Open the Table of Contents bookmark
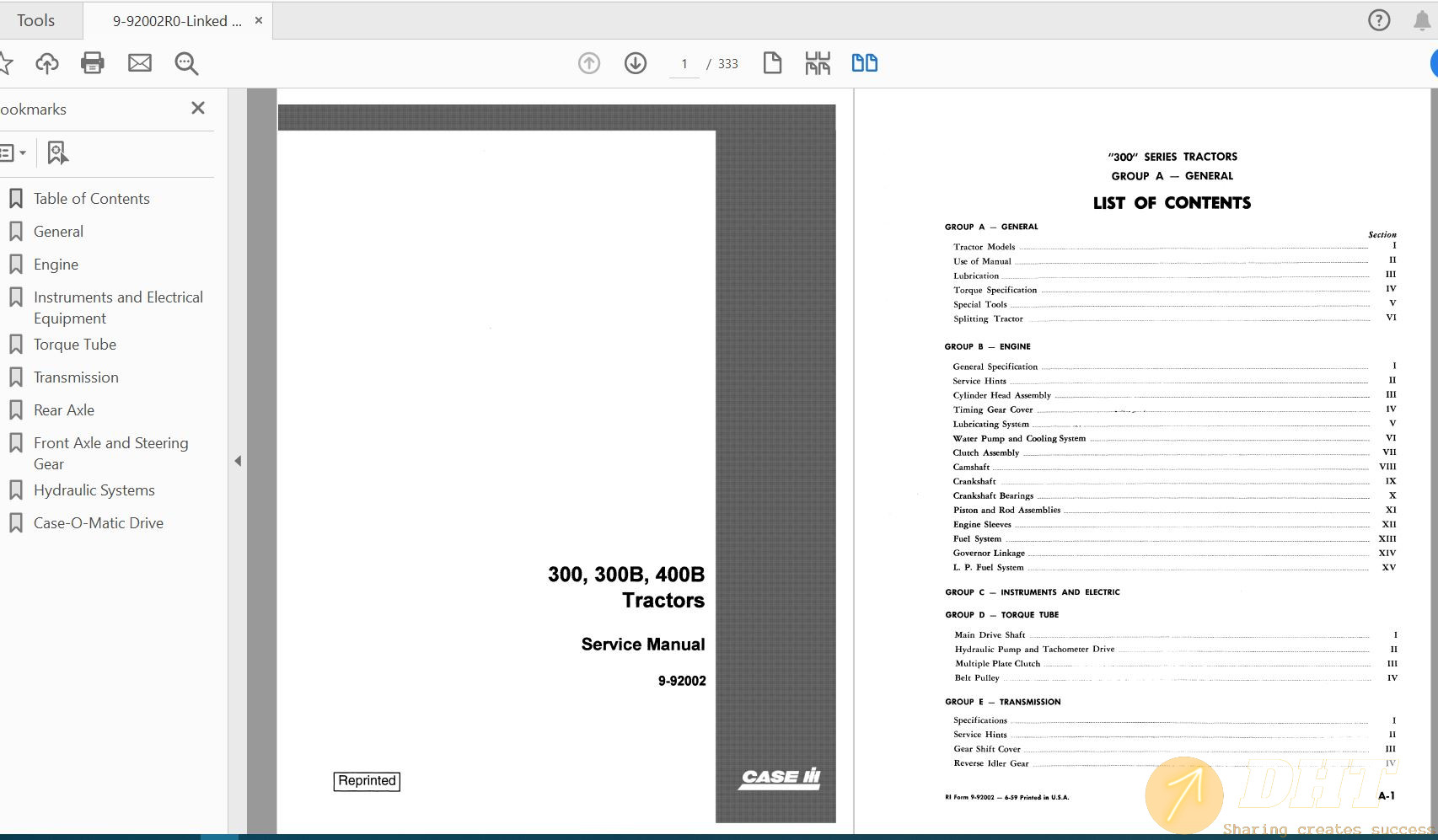This screenshot has height=840, width=1438. click(91, 198)
